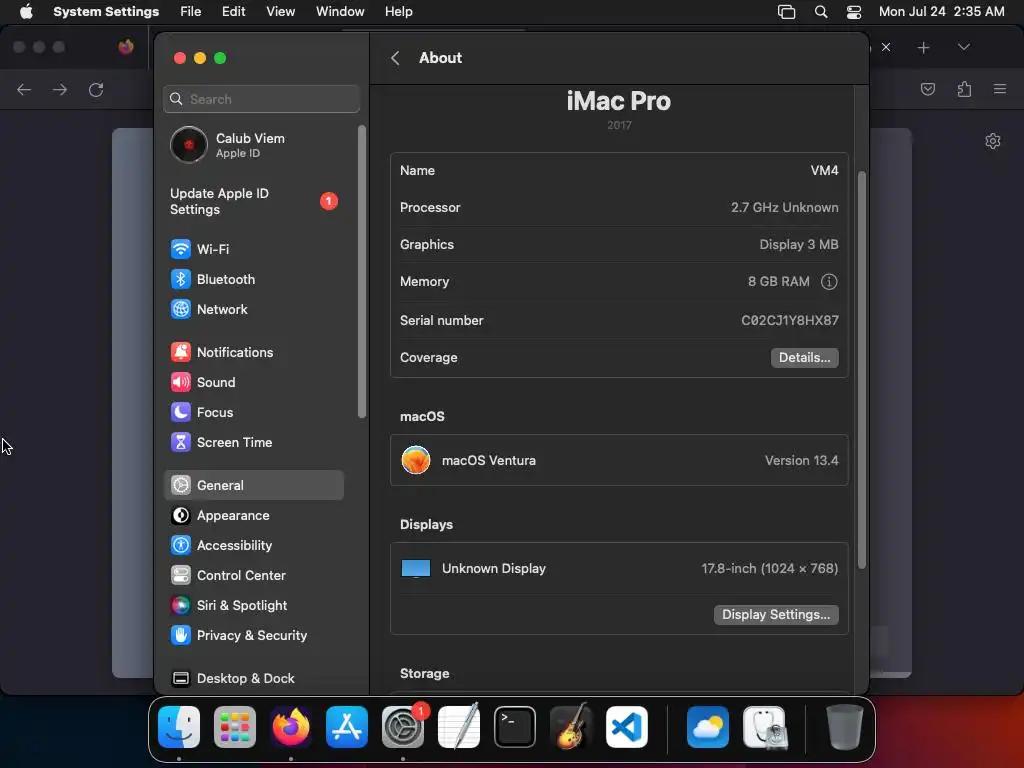Open Notifications settings
The image size is (1024, 768).
tap(253, 352)
